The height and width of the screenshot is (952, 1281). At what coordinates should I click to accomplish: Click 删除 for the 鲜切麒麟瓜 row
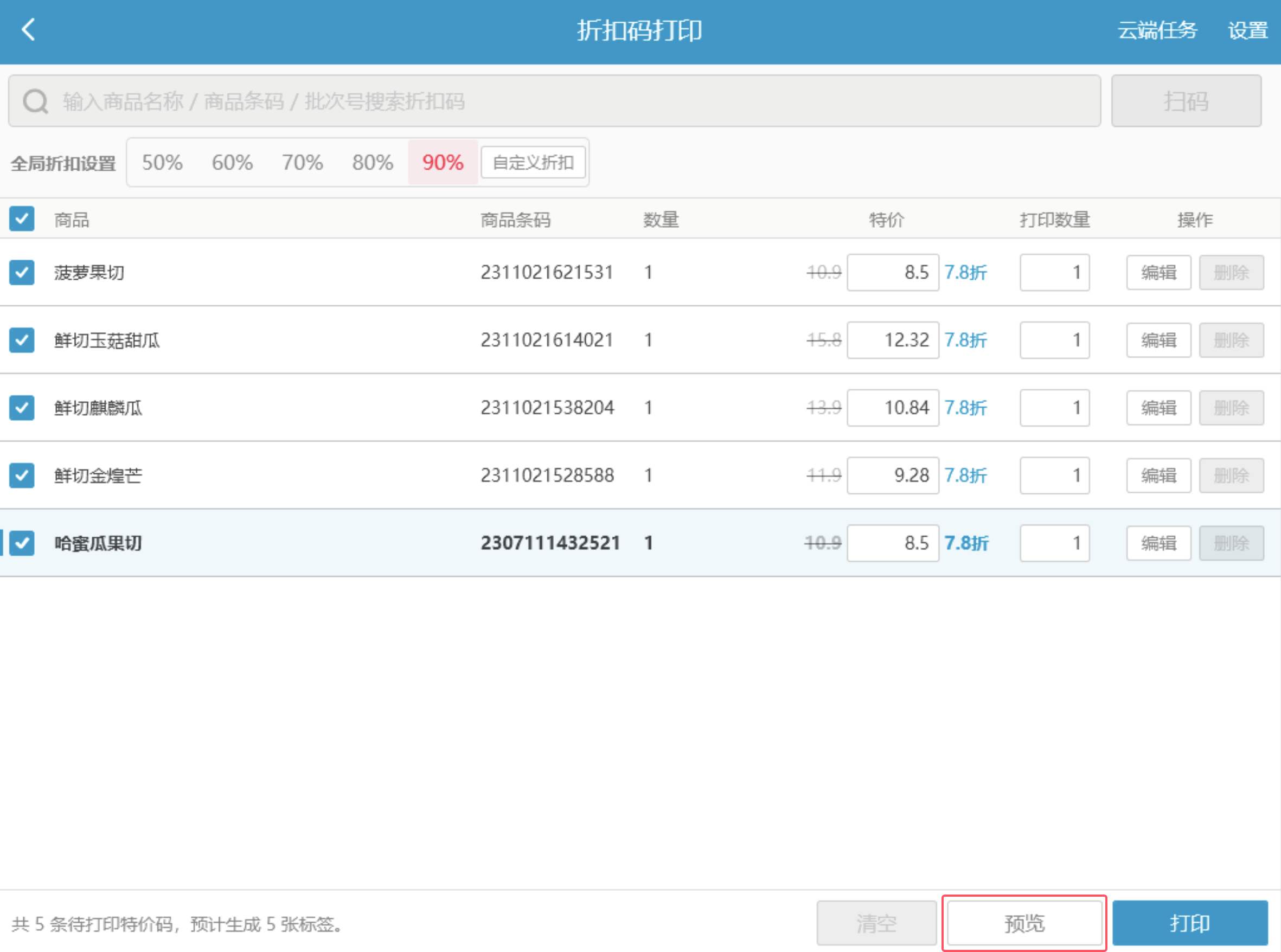pos(1232,408)
